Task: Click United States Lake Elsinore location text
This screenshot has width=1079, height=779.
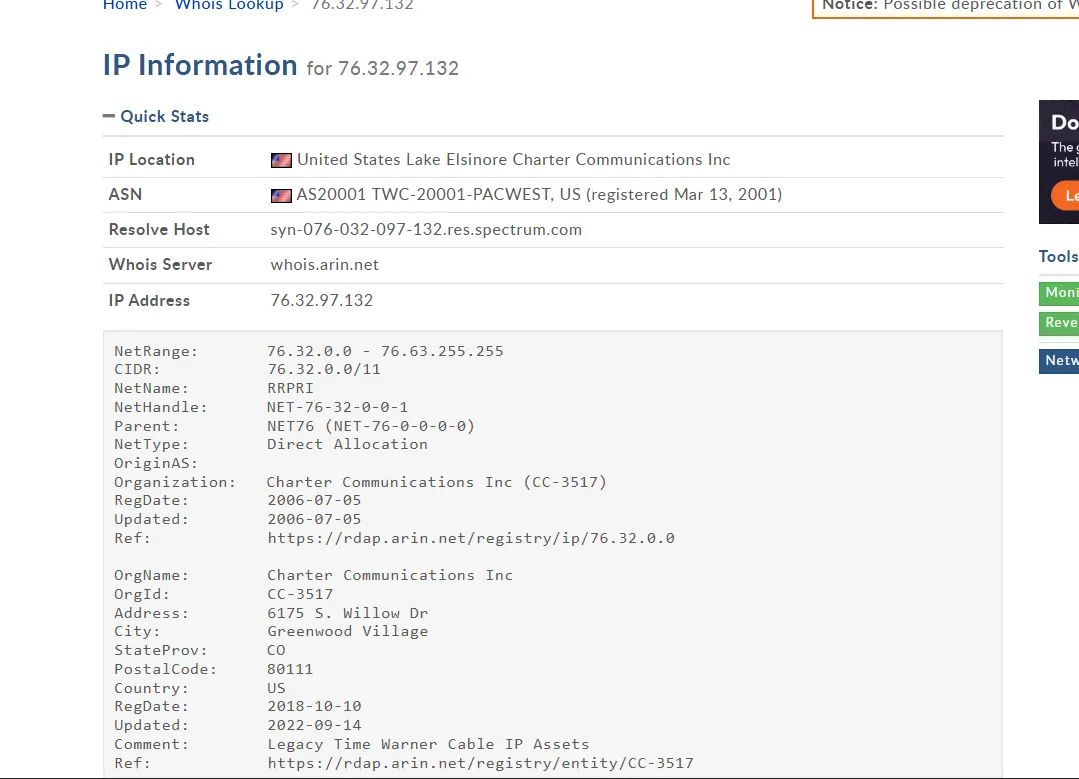Action: click(x=513, y=160)
